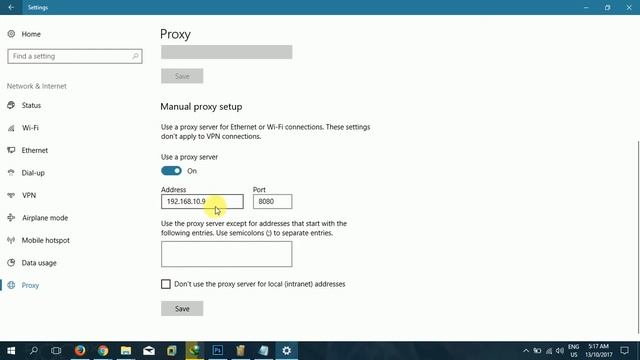Open taskbar search

(34, 351)
